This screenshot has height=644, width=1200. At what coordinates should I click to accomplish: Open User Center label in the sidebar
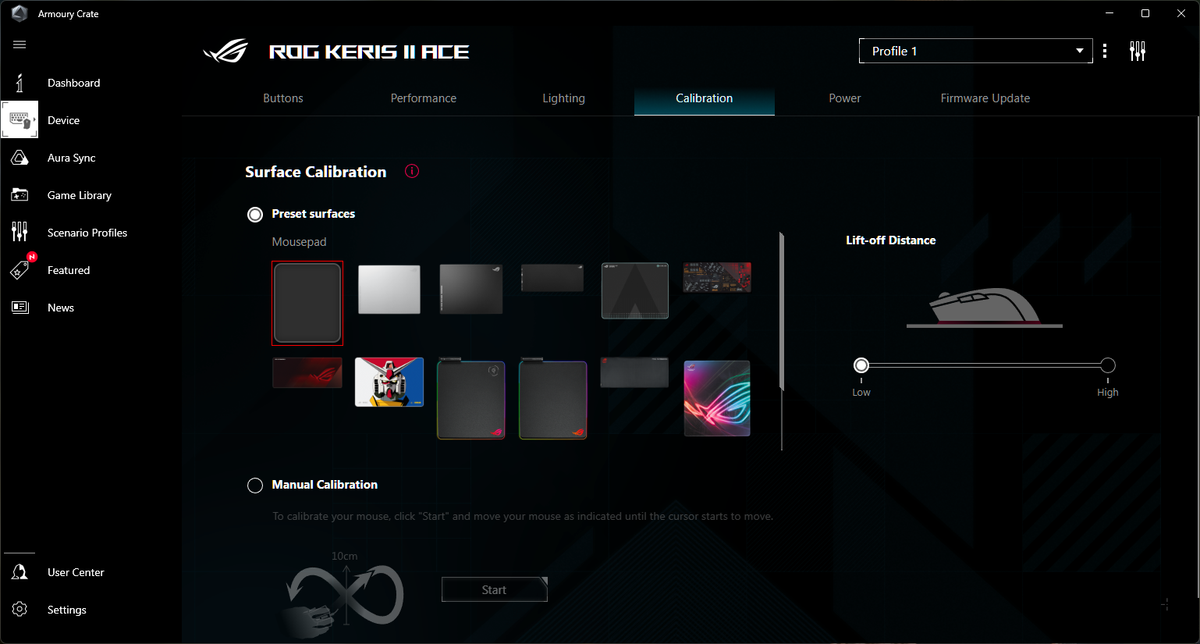click(x=76, y=572)
